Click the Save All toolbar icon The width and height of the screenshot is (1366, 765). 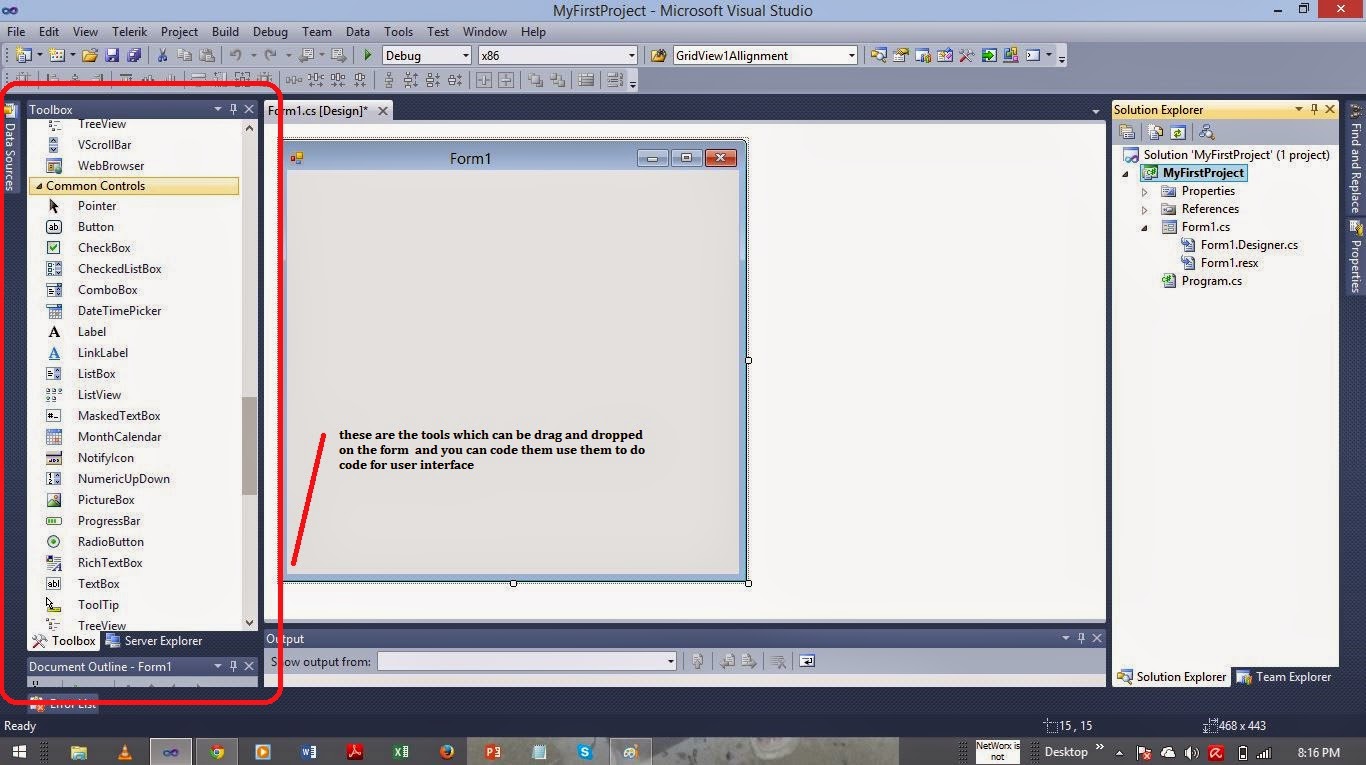tap(133, 56)
